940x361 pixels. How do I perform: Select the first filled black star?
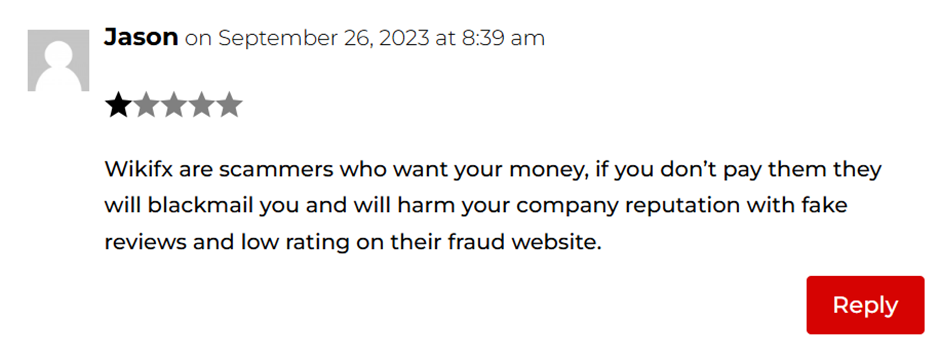pos(118,106)
